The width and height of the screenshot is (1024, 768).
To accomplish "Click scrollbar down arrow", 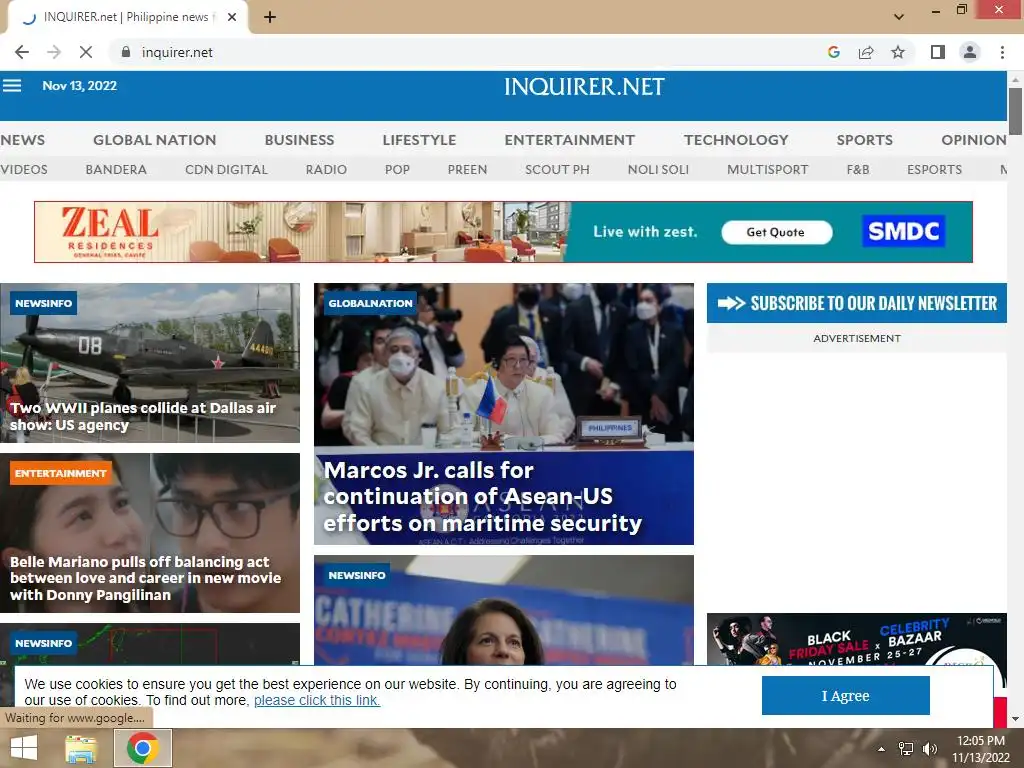I will coord(1015,719).
